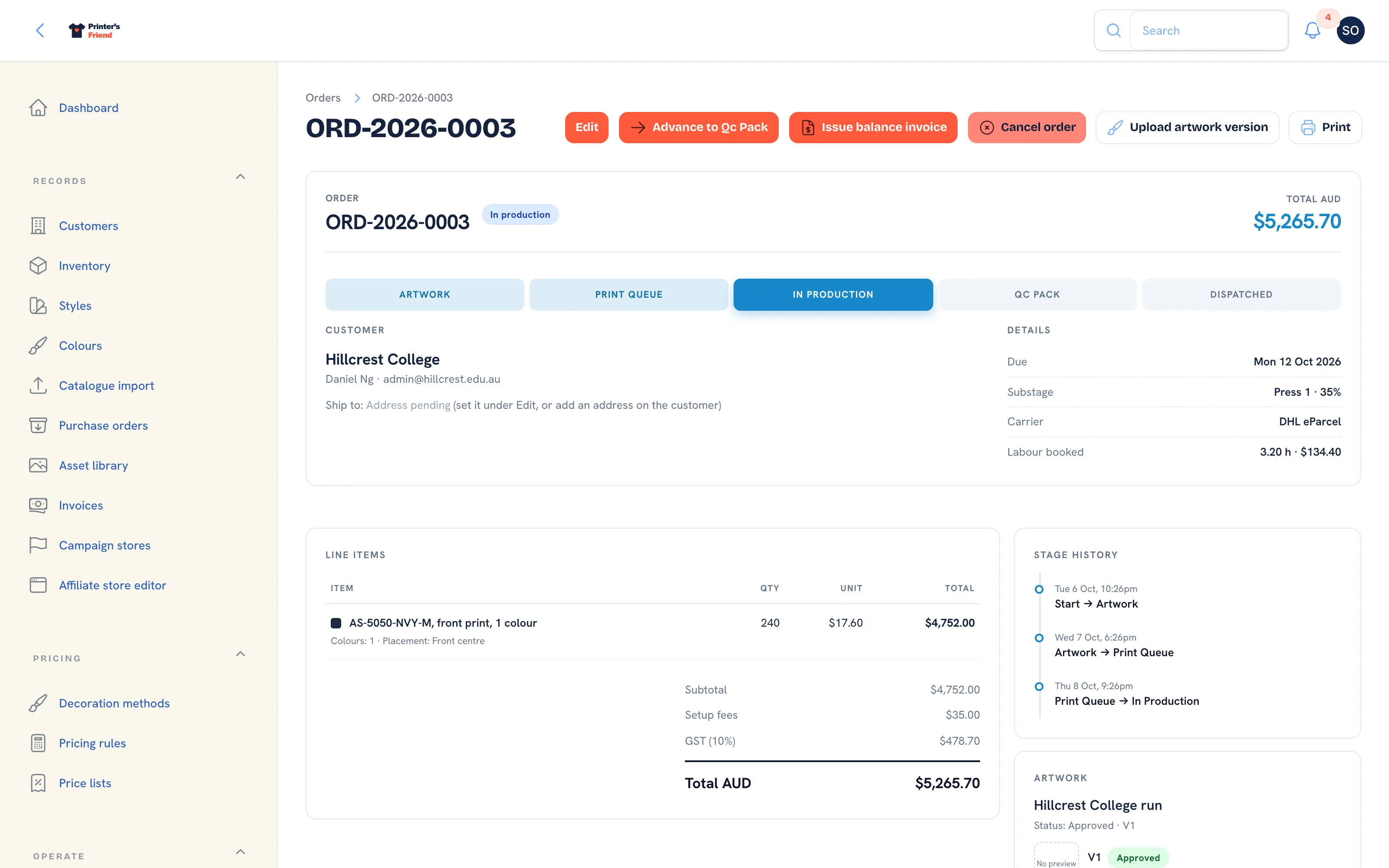The image size is (1389, 868).
Task: Collapse the Records sidebar section
Action: click(x=240, y=177)
